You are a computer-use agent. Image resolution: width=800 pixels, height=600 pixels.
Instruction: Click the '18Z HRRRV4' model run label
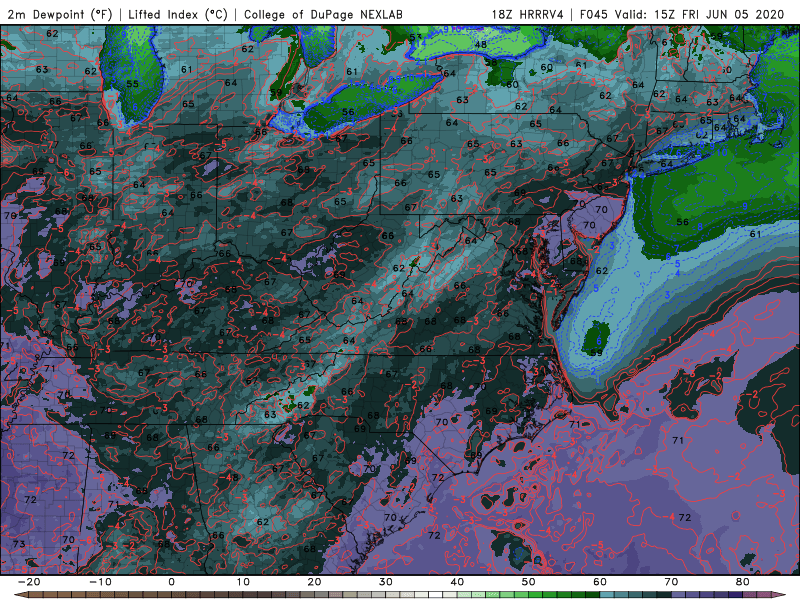pos(528,14)
